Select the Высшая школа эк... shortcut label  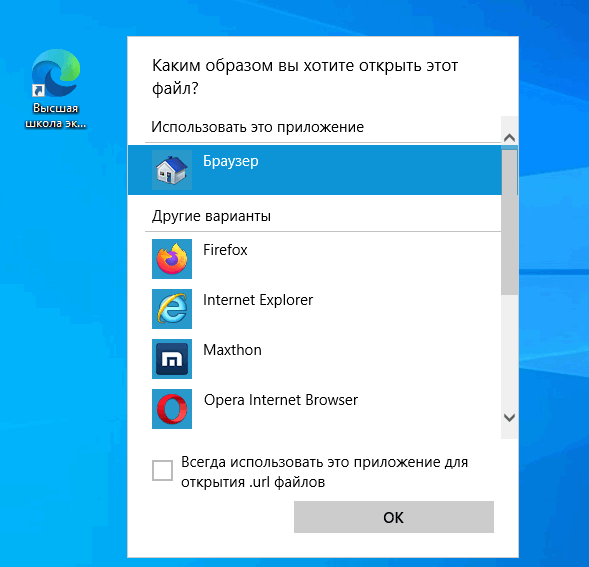point(56,116)
